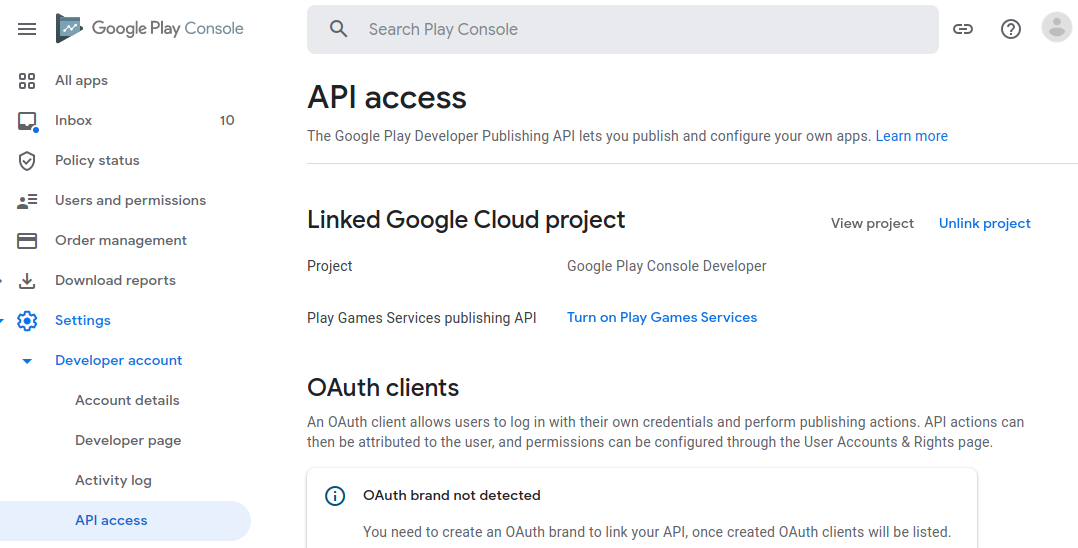1078x548 pixels.
Task: Click the Download reports arrow icon
Action: point(27,281)
